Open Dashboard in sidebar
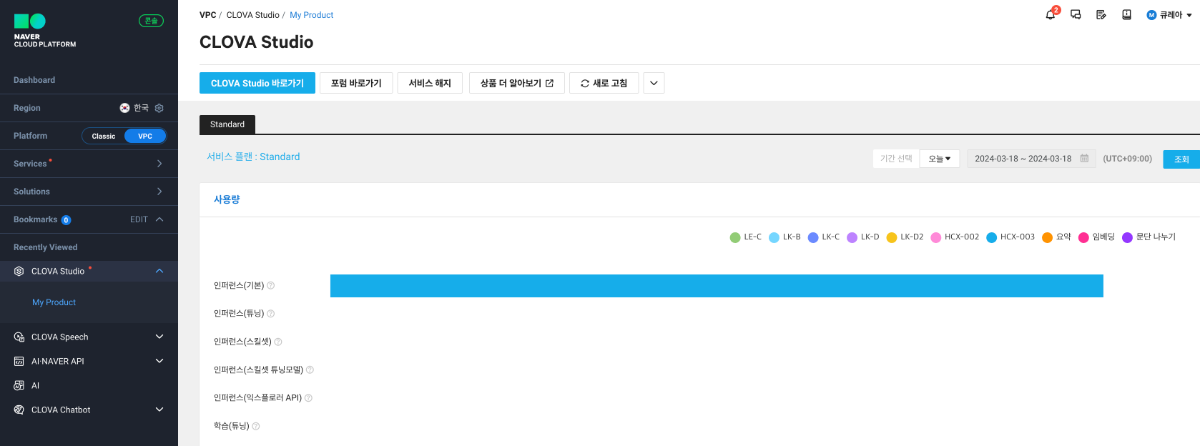 click(34, 80)
